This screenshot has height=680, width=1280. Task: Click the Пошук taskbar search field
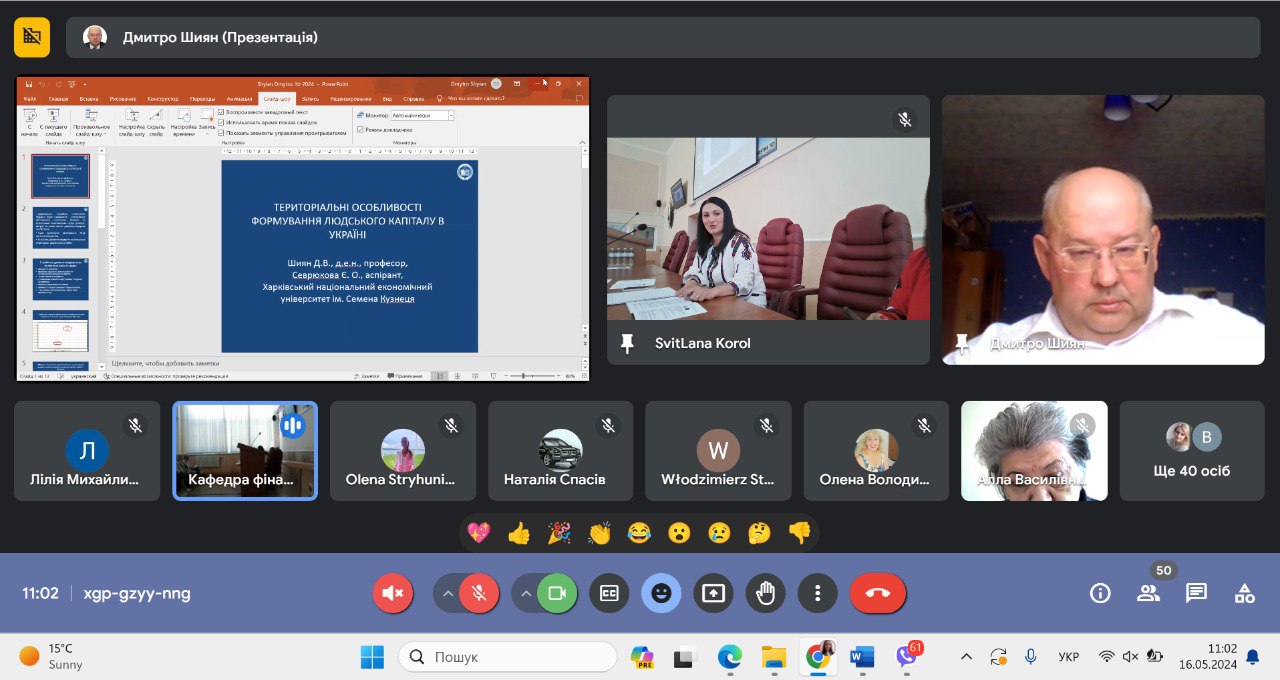pyautogui.click(x=508, y=657)
